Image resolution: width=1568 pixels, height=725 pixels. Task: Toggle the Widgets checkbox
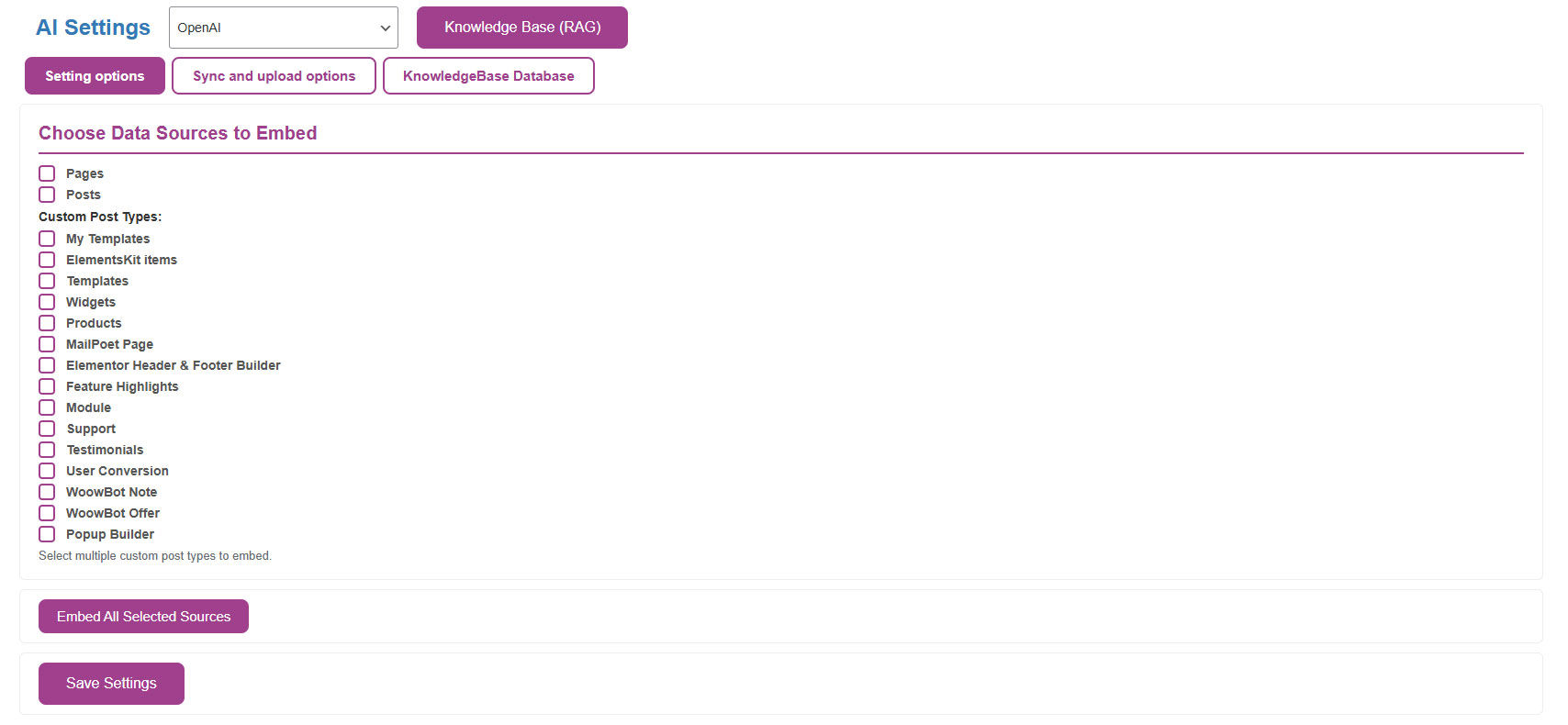pyautogui.click(x=47, y=302)
